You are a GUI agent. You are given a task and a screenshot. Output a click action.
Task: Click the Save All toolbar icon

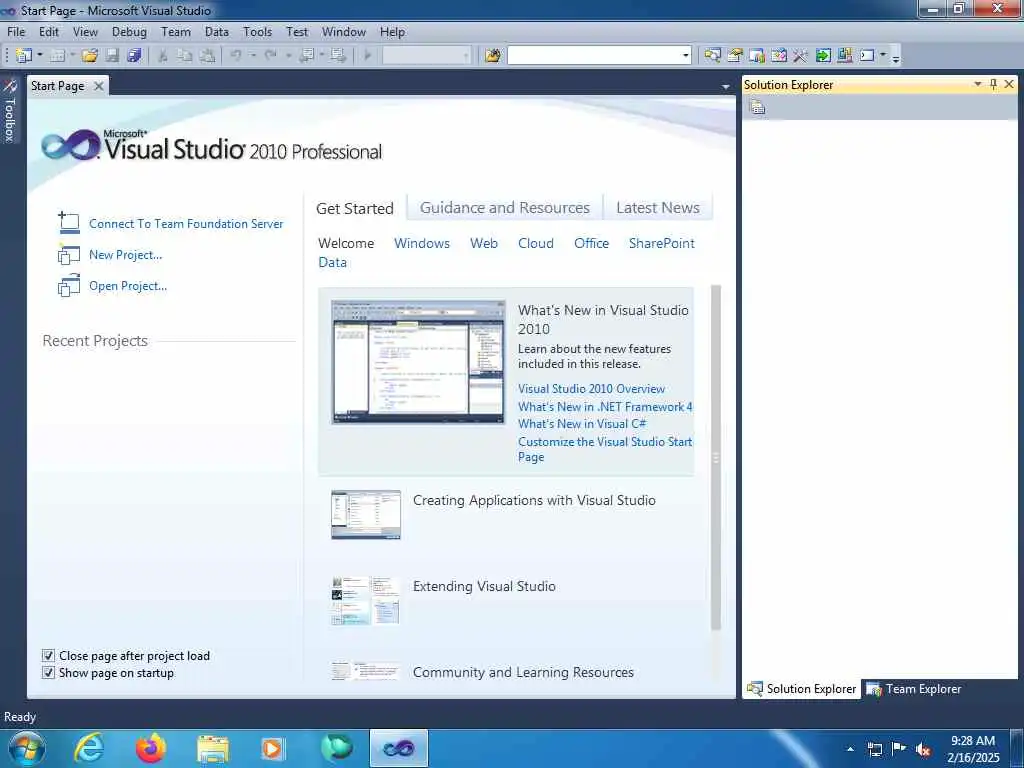pos(135,56)
